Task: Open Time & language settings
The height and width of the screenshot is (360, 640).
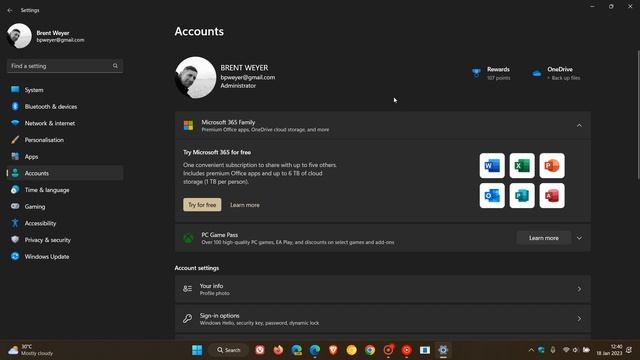Action: coord(65,190)
